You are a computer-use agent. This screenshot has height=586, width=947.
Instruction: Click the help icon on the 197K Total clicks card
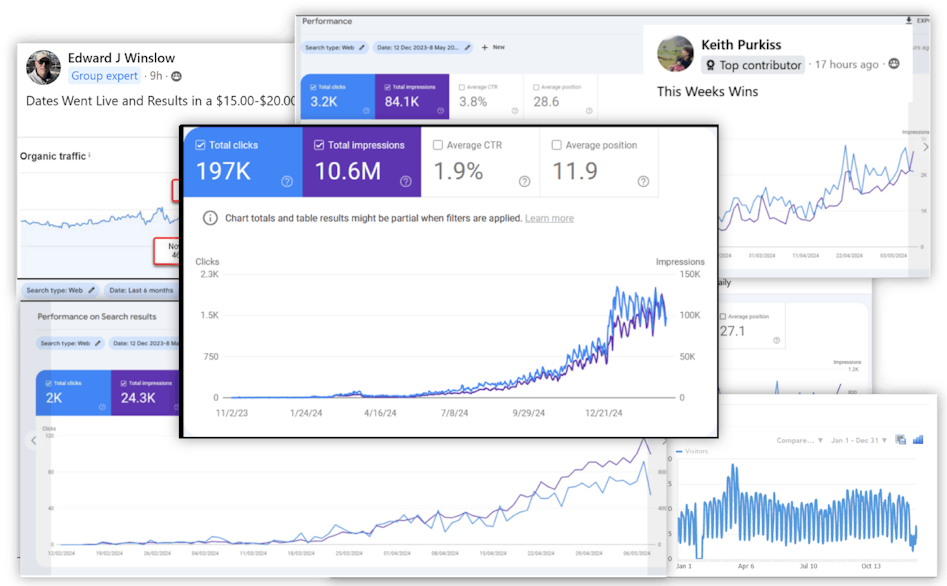pyautogui.click(x=287, y=181)
